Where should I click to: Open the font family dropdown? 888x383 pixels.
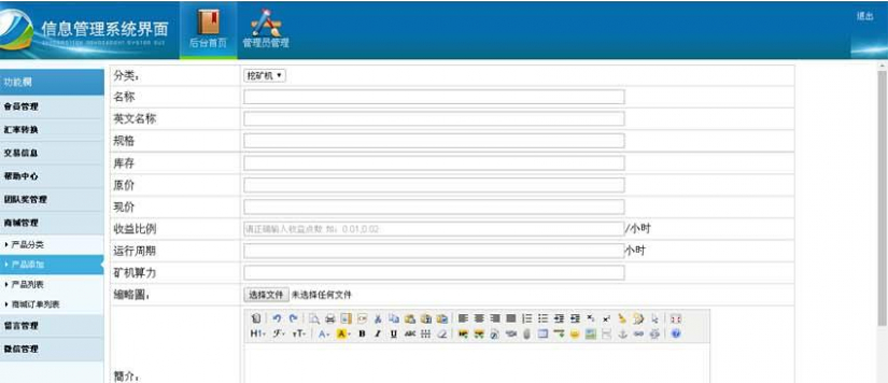tap(279, 334)
